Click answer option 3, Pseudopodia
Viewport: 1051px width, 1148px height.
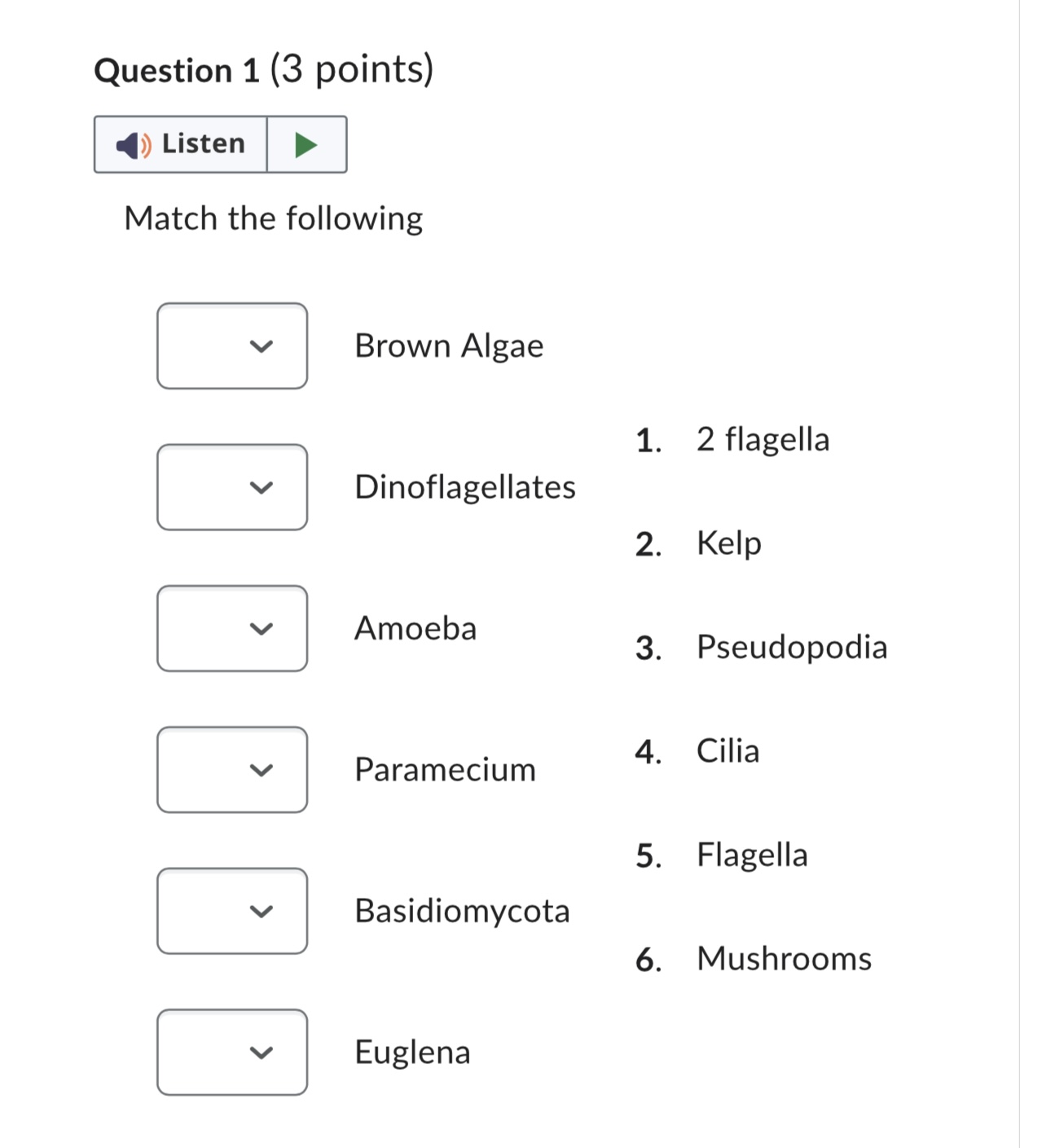(762, 648)
